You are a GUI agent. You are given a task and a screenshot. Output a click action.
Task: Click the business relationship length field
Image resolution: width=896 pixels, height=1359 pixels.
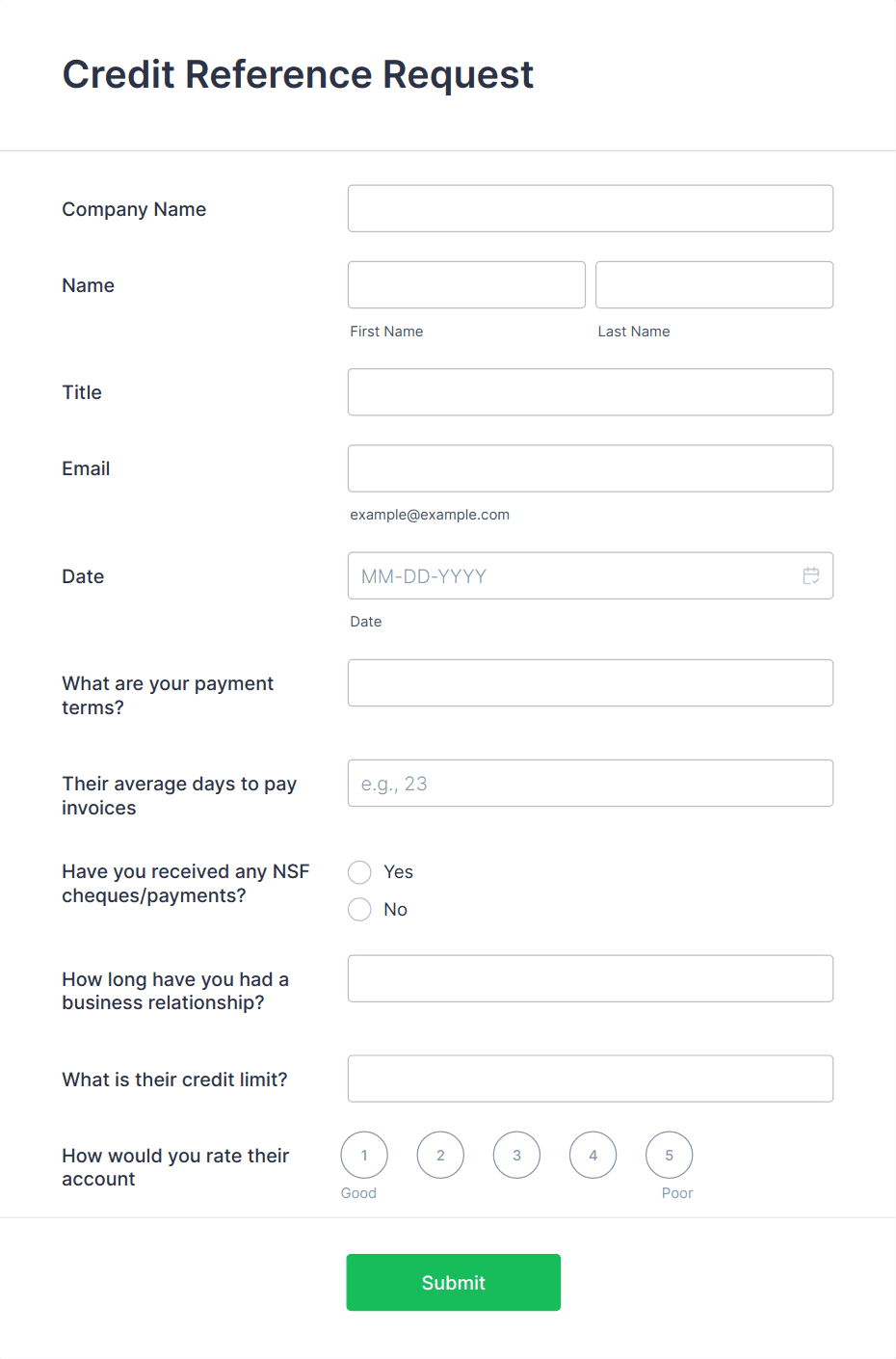tap(590, 978)
